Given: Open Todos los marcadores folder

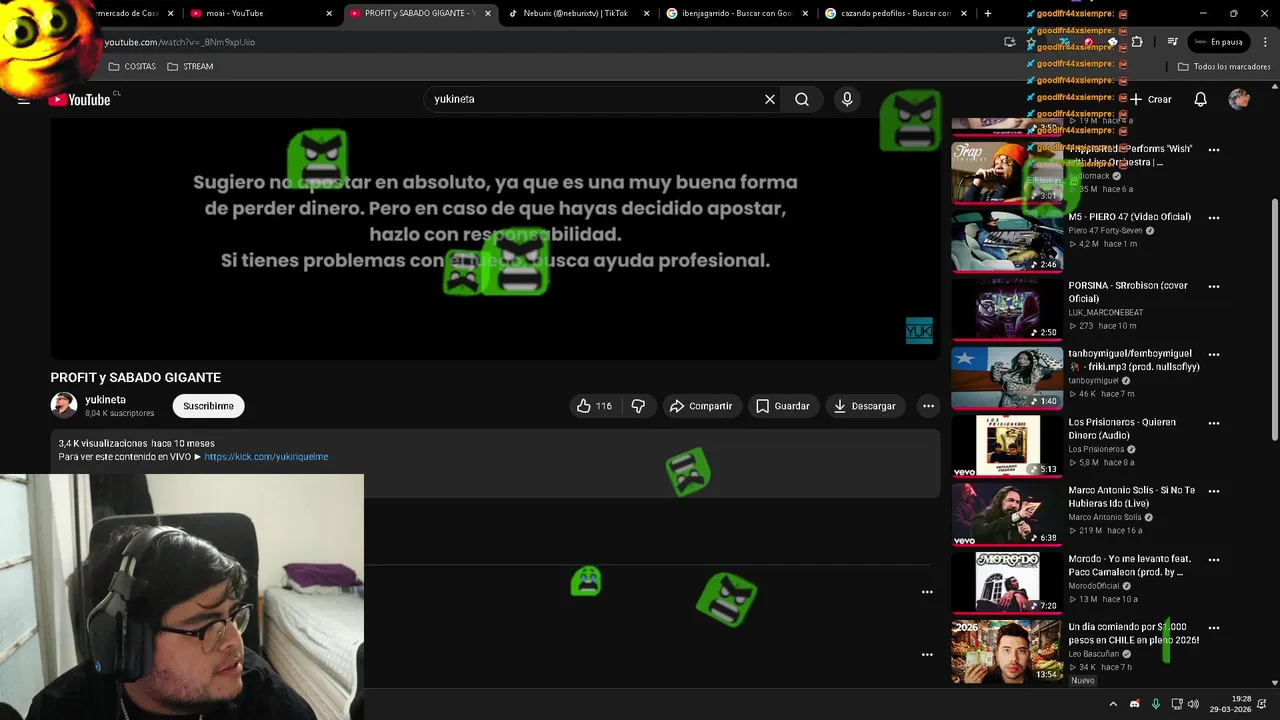Looking at the screenshot, I should (x=1224, y=66).
